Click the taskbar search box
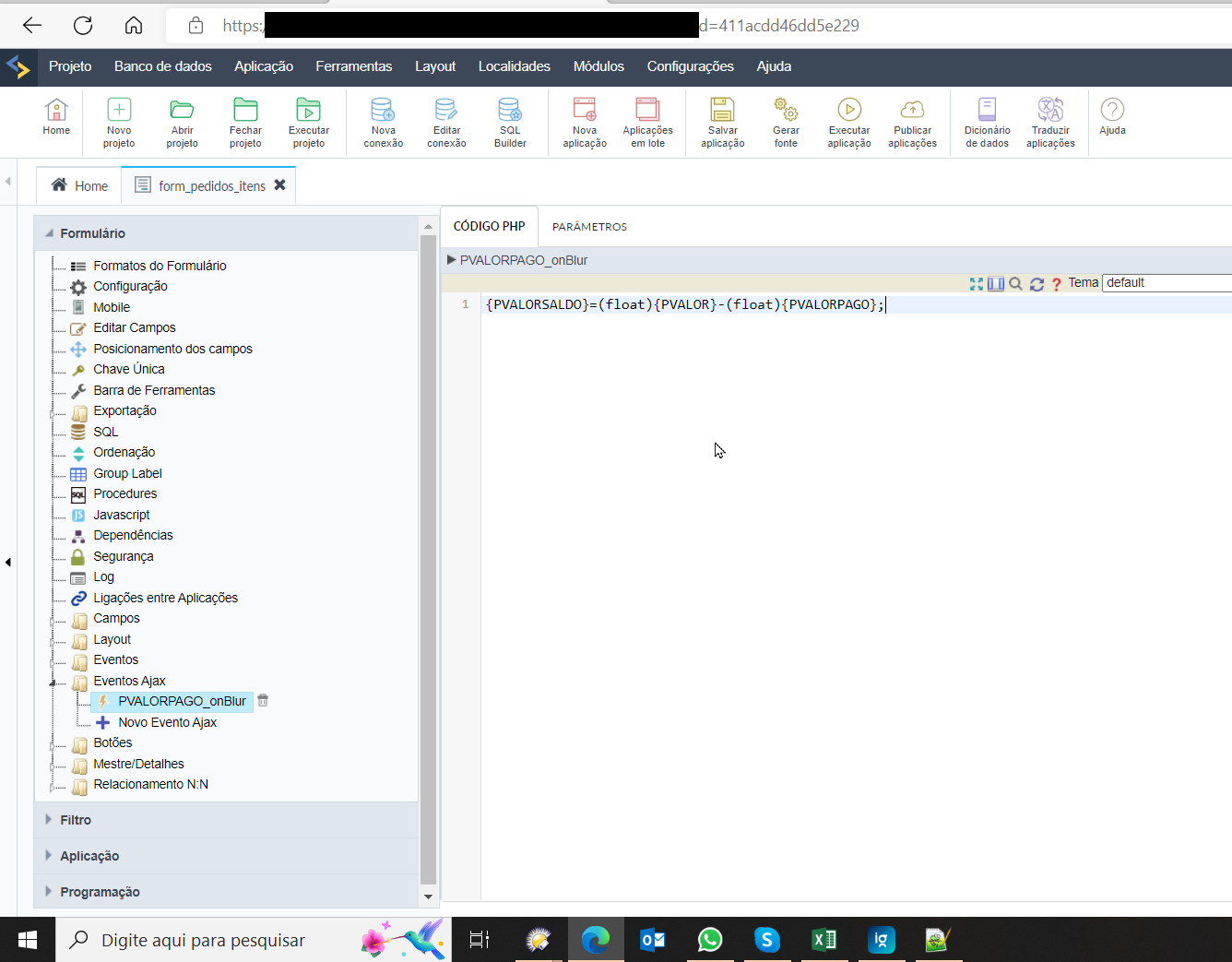The height and width of the screenshot is (962, 1232). point(255,940)
